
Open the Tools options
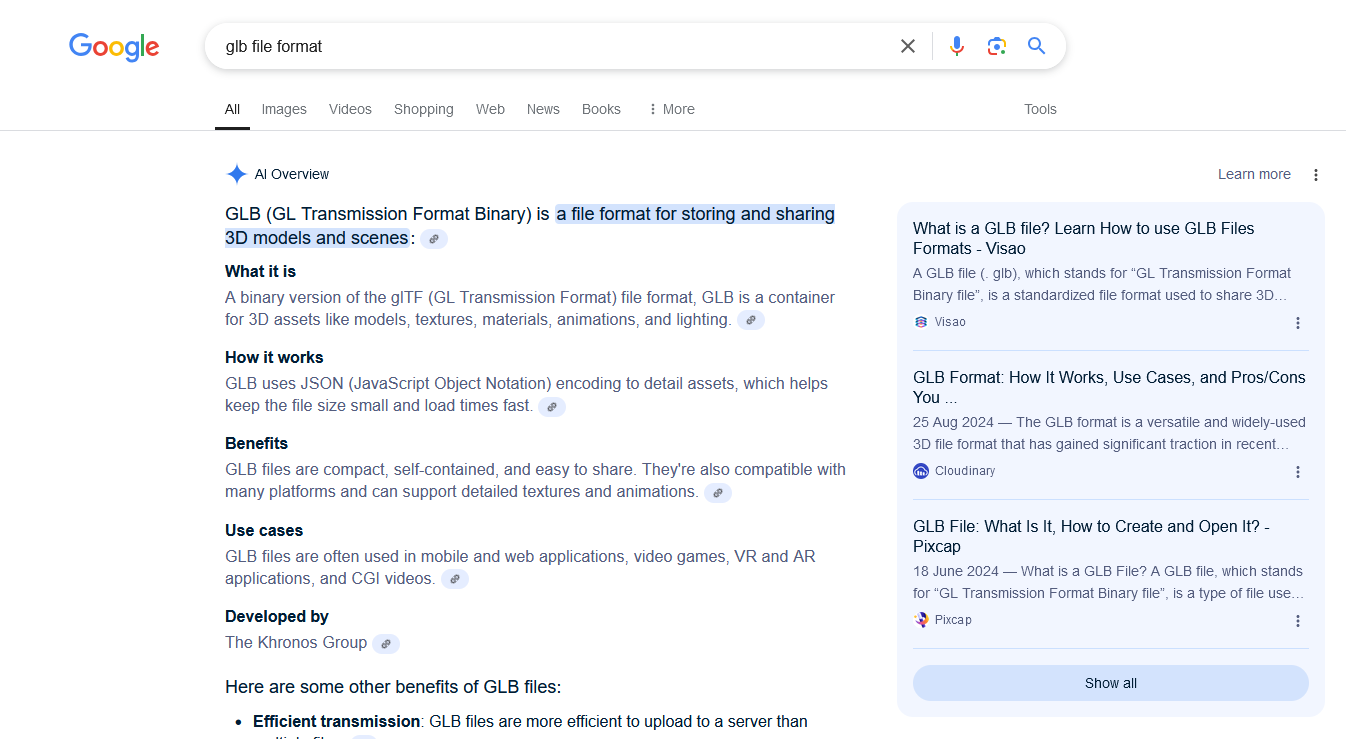click(1040, 109)
